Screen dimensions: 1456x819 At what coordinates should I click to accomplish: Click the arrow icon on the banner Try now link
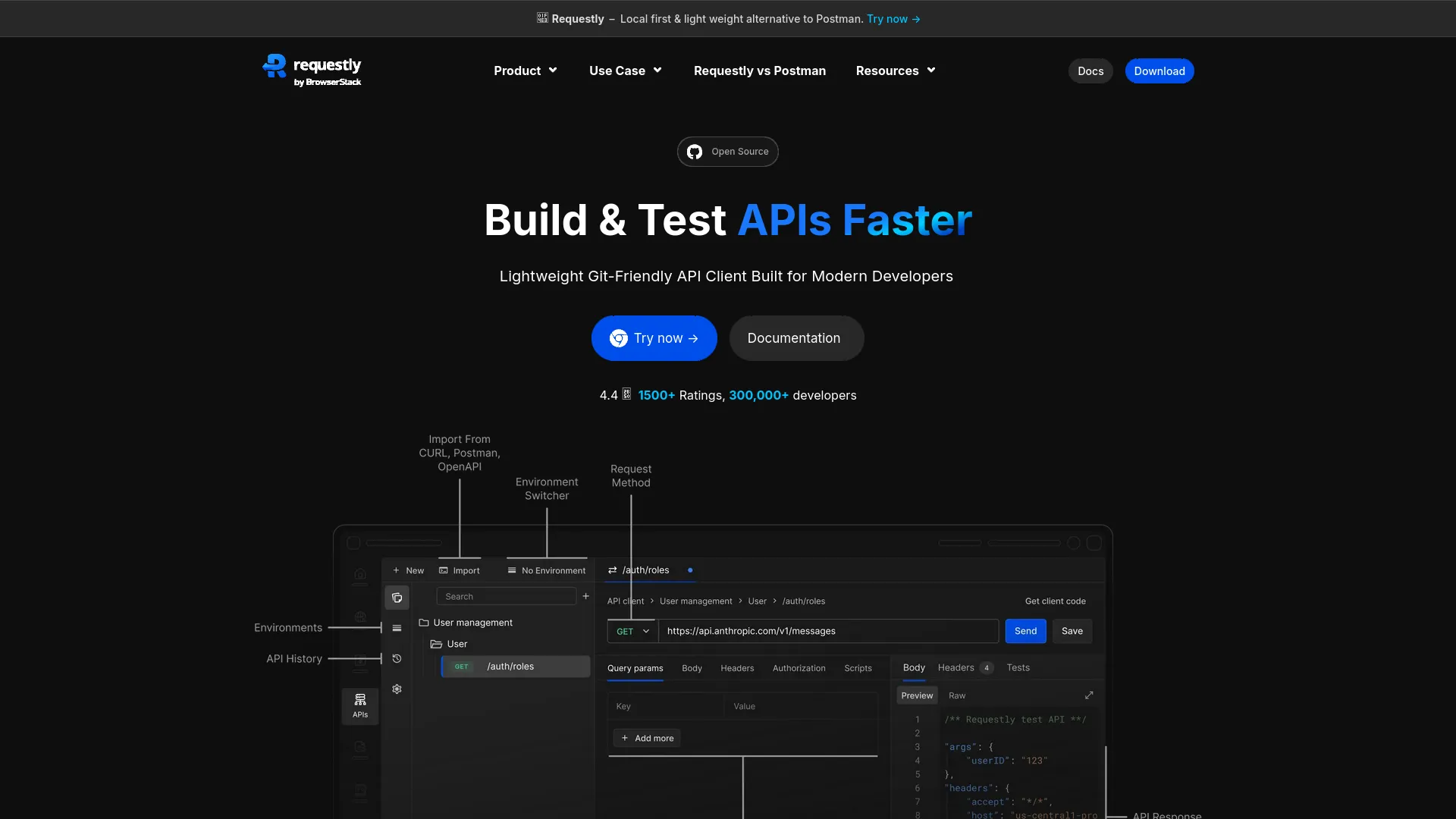click(916, 19)
